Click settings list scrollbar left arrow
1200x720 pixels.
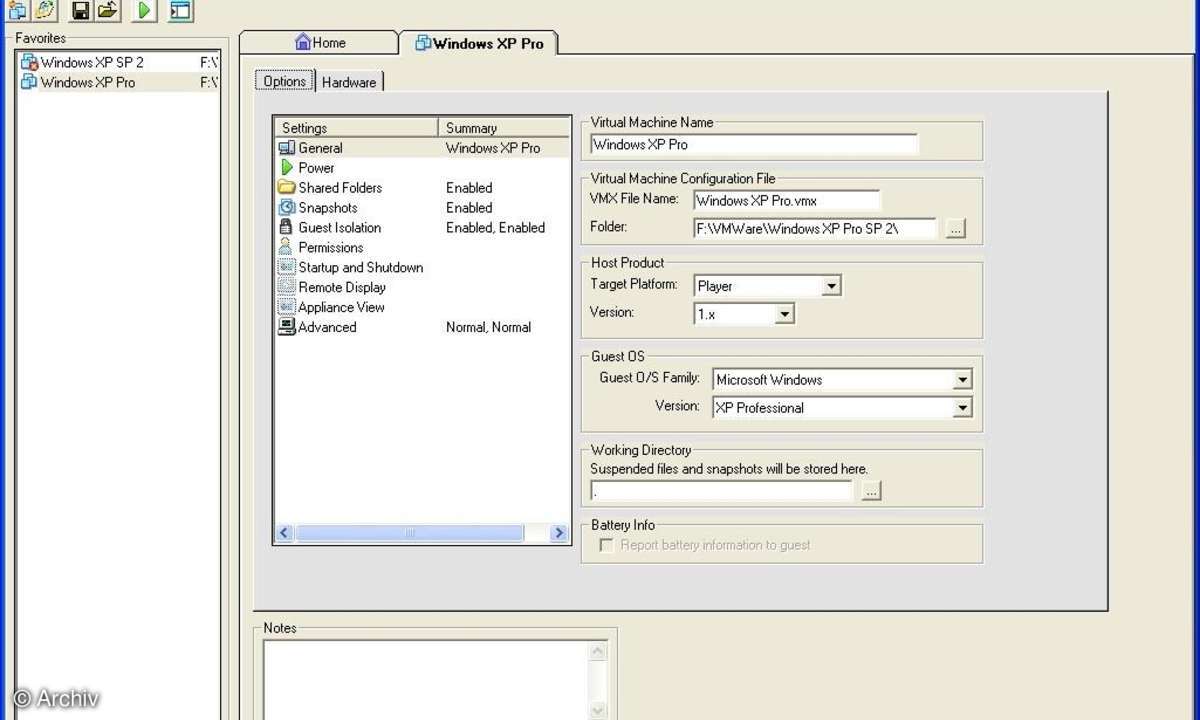point(284,534)
